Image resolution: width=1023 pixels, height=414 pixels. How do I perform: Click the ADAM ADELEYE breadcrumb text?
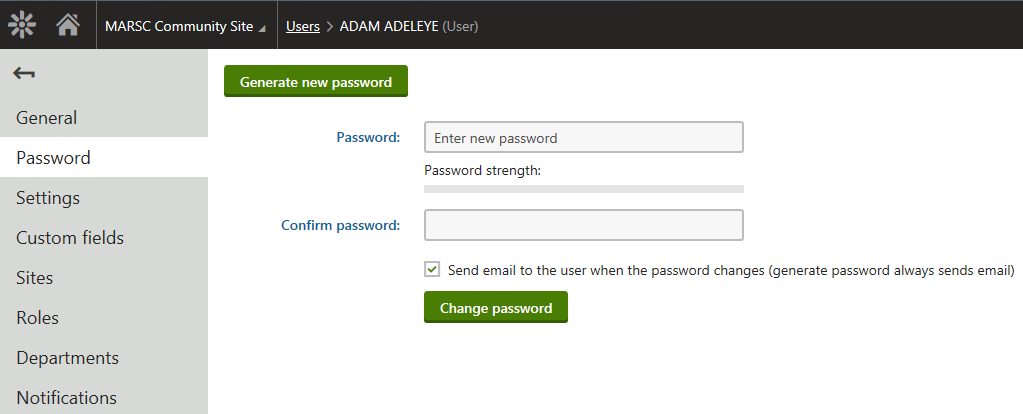389,27
